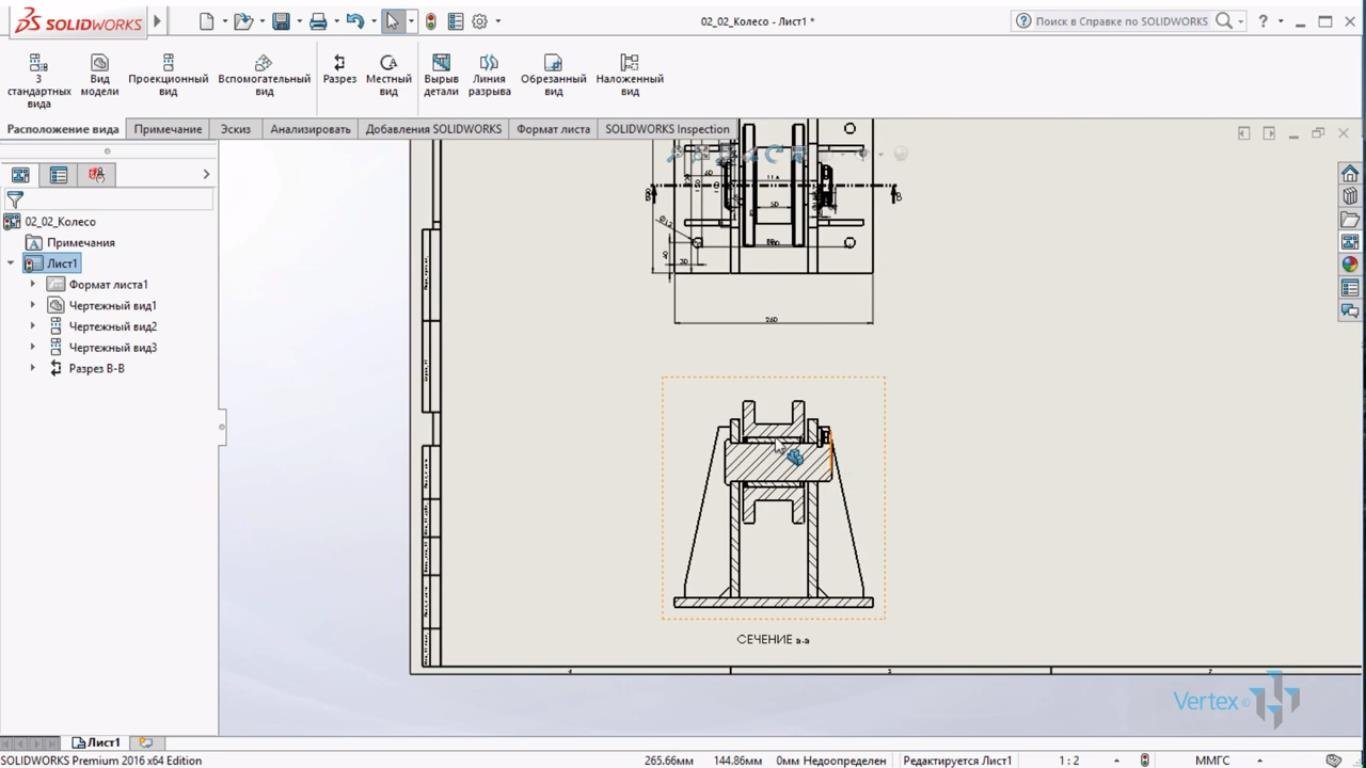This screenshot has height=768, width=1366.
Task: Click the Лист1 sheet tab at bottom
Action: click(97, 743)
